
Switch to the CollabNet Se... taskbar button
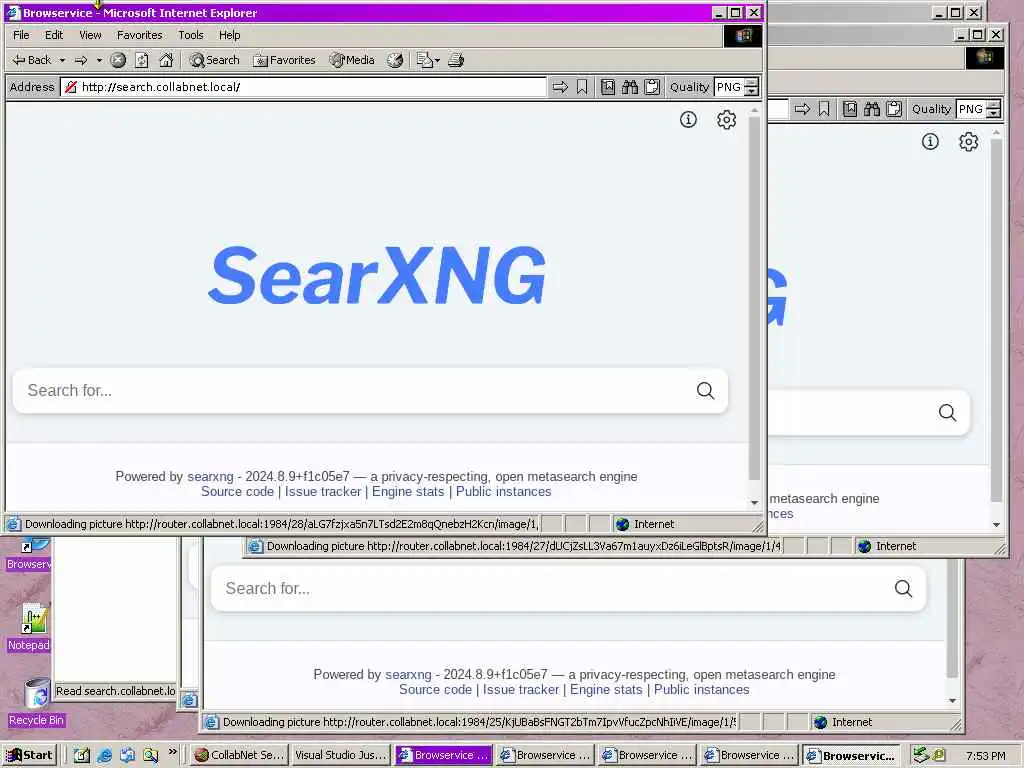tap(240, 755)
